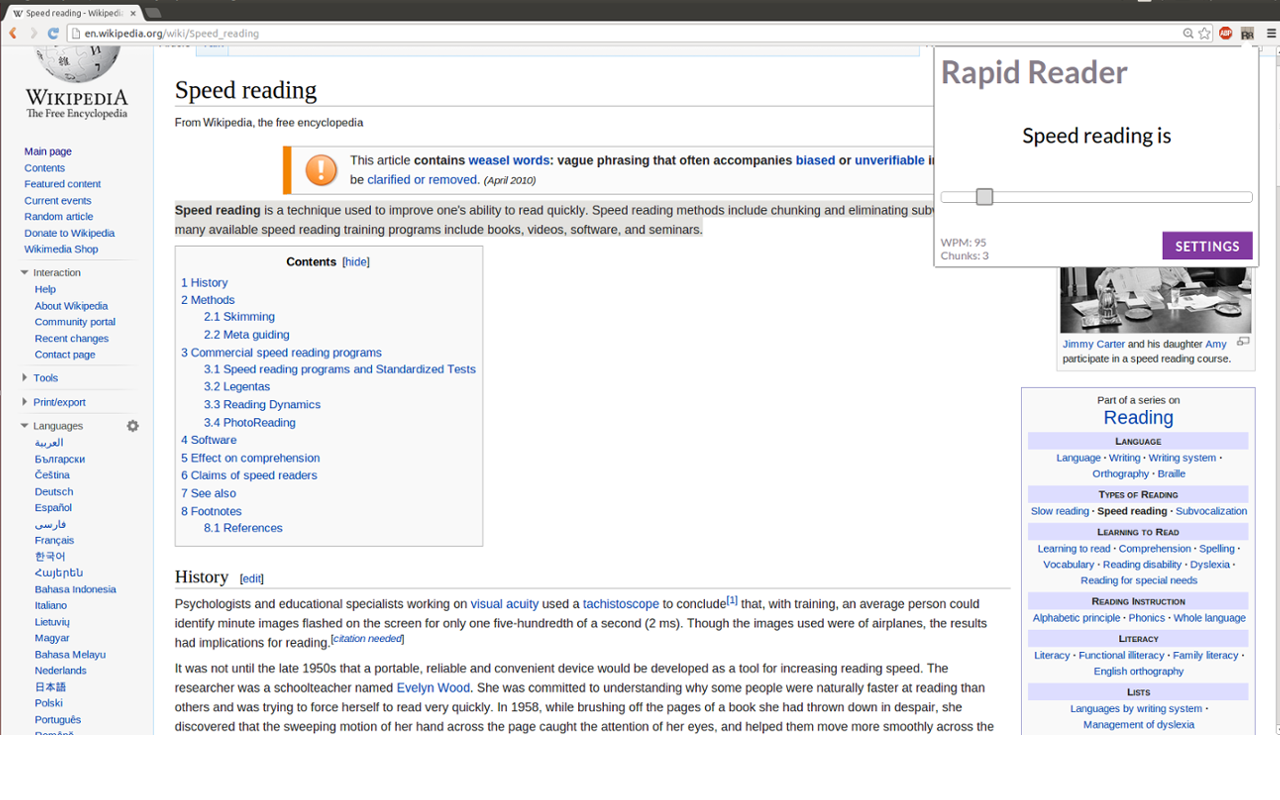Expand the Print/export sidebar section
This screenshot has height=800, width=1280.
(25, 402)
